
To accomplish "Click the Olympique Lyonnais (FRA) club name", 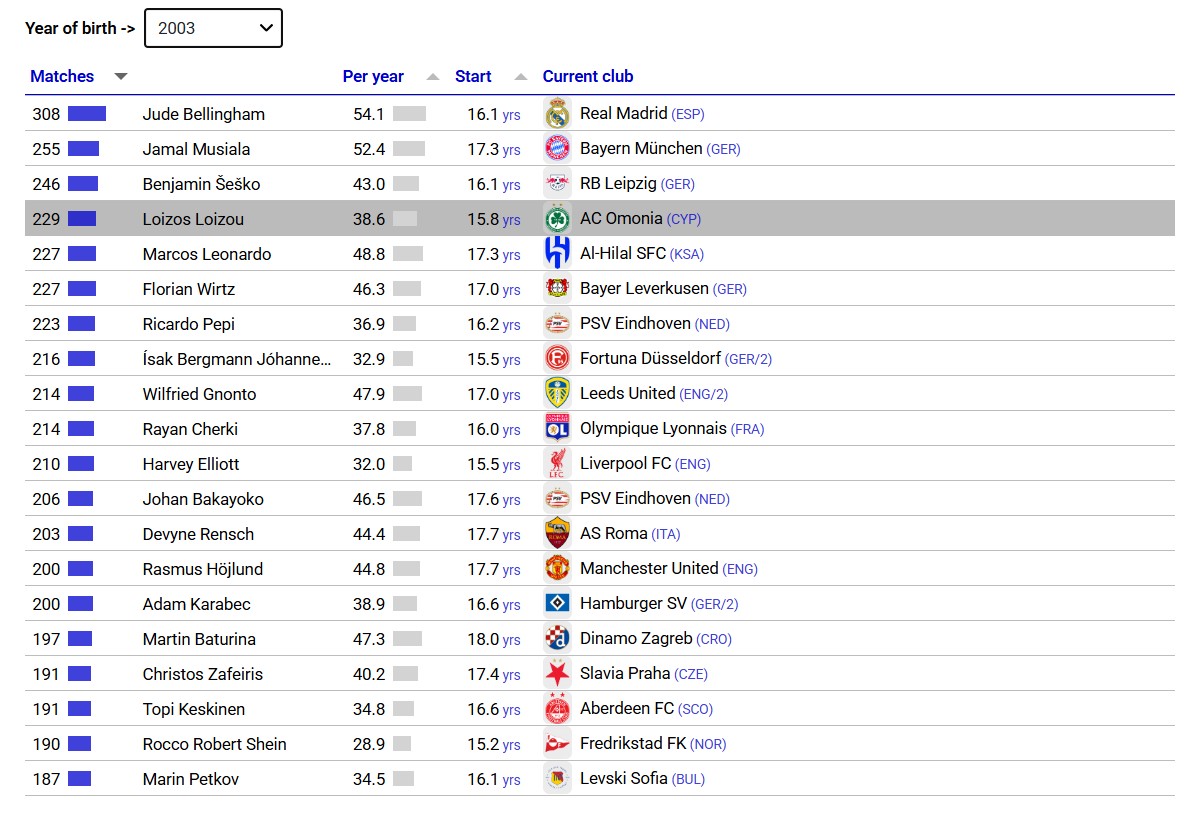I will 672,429.
